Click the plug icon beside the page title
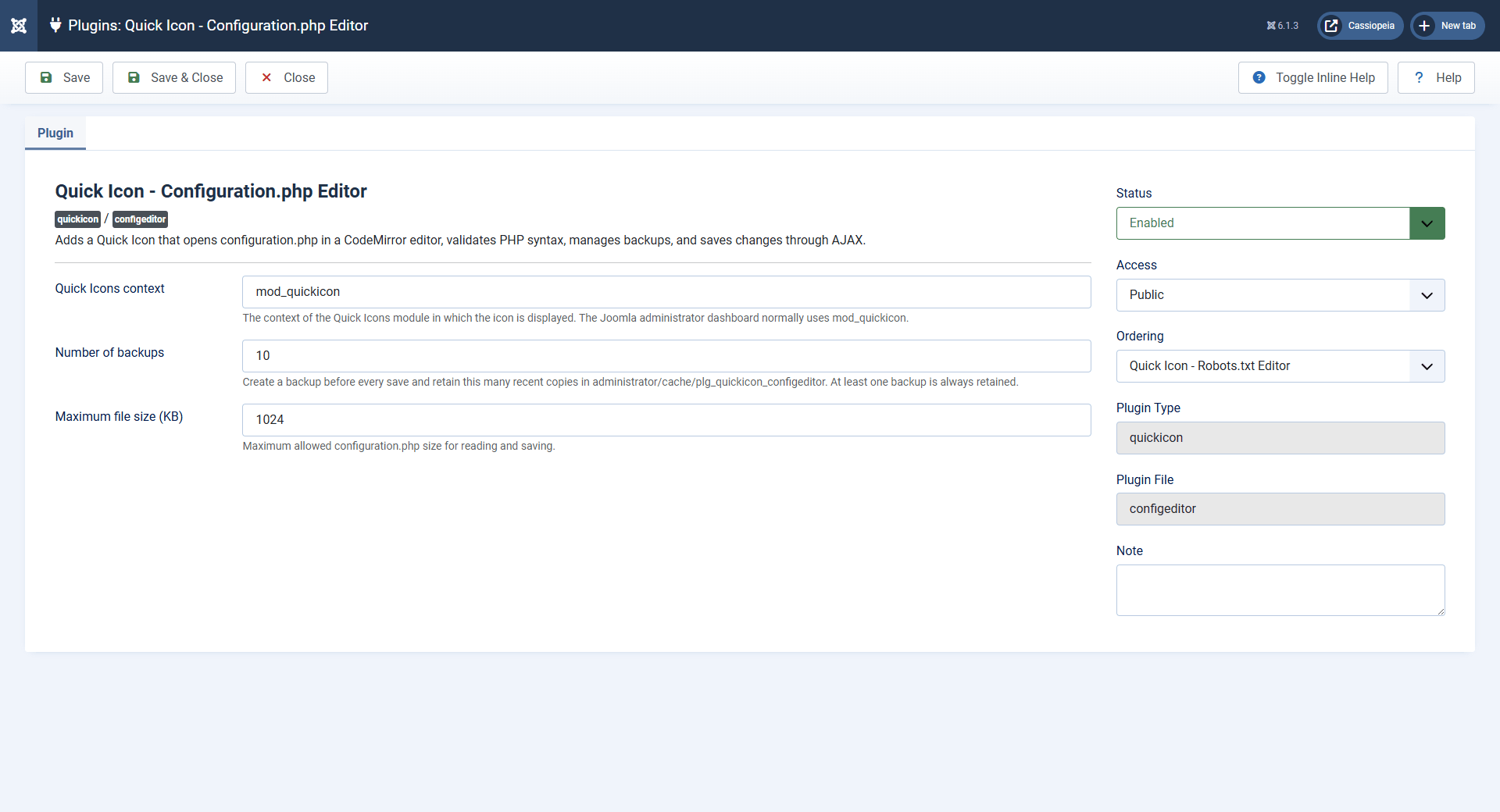 point(55,25)
